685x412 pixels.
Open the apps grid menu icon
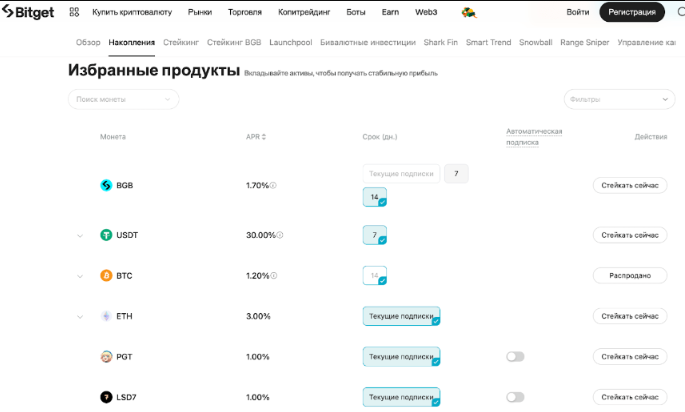74,12
